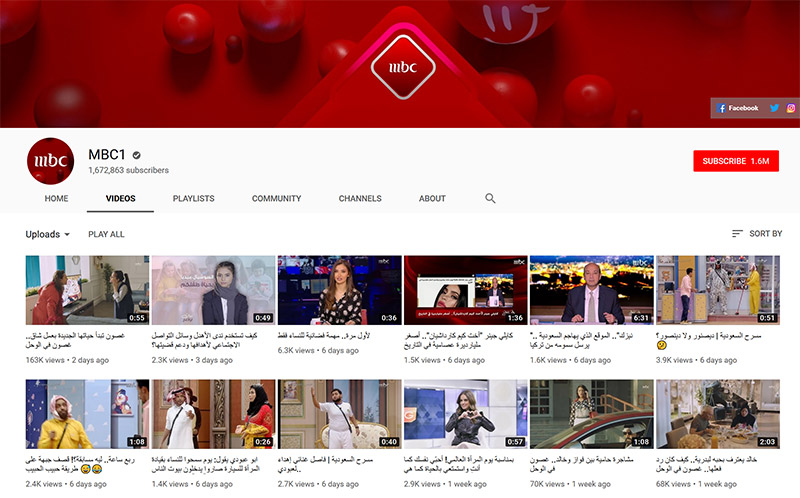Click title of video with 1.5K views
This screenshot has height=498, width=800.
tap(458, 340)
